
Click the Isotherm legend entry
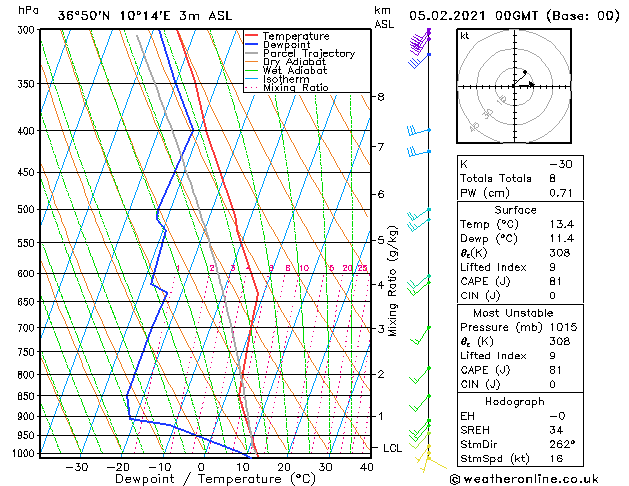277,79
